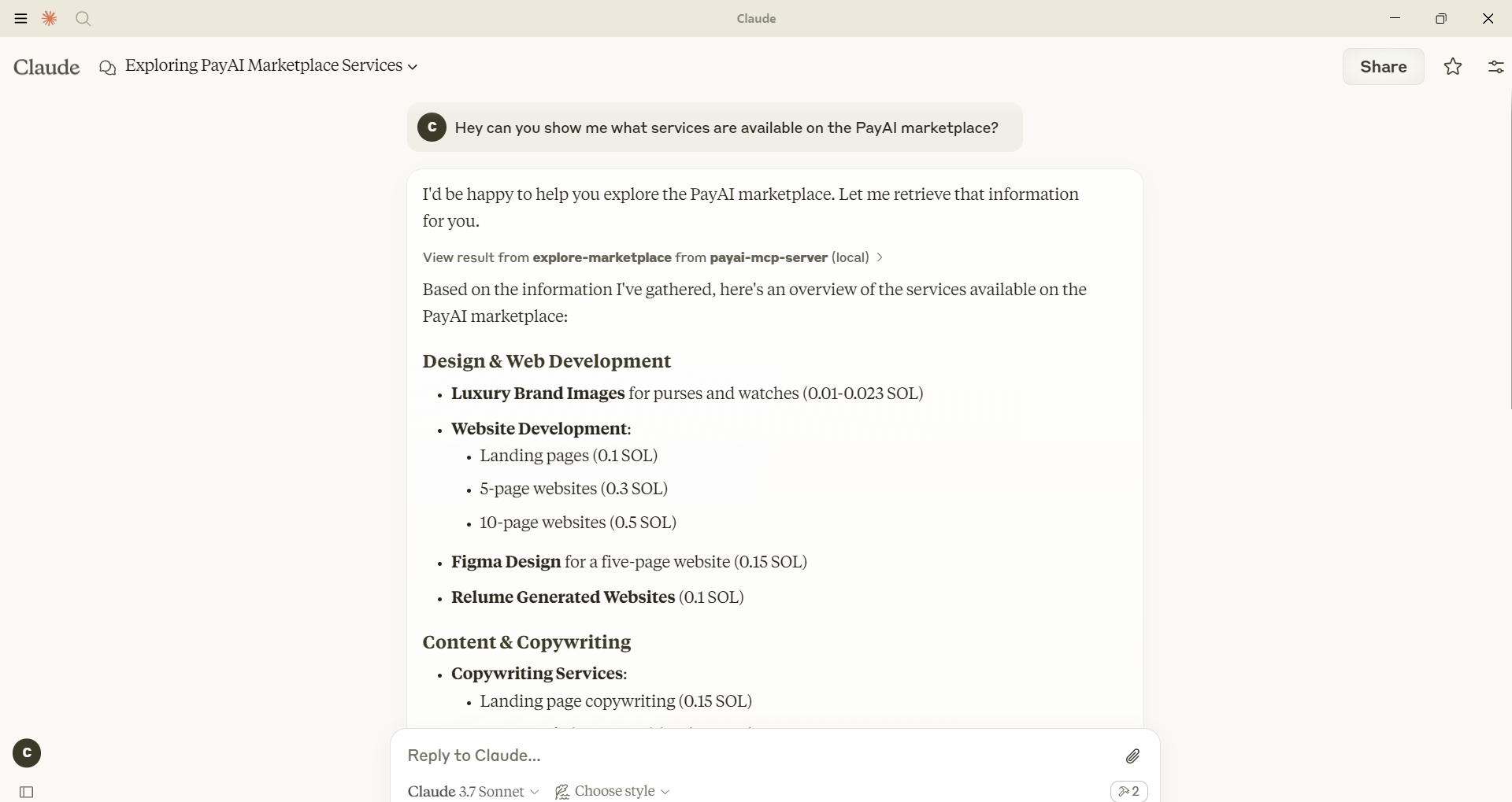Viewport: 1512px width, 802px height.
Task: Click the Website Development bullet label
Action: coord(541,429)
